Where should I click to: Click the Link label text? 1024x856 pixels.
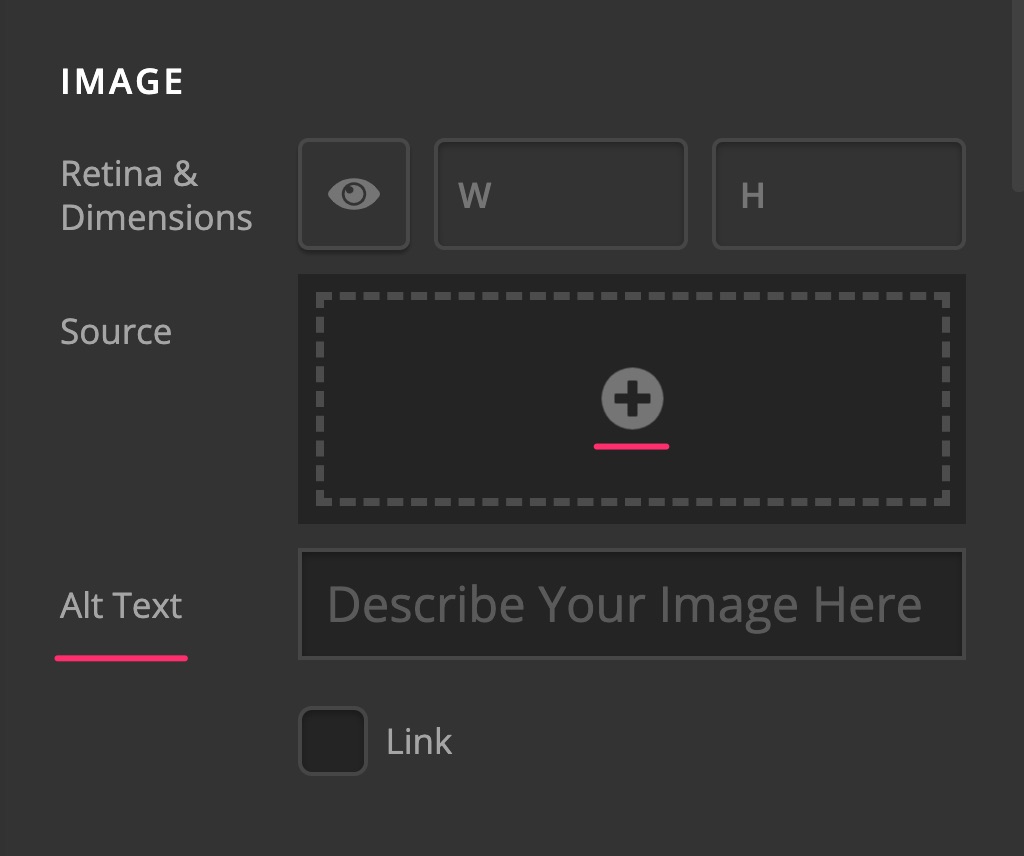click(x=419, y=742)
